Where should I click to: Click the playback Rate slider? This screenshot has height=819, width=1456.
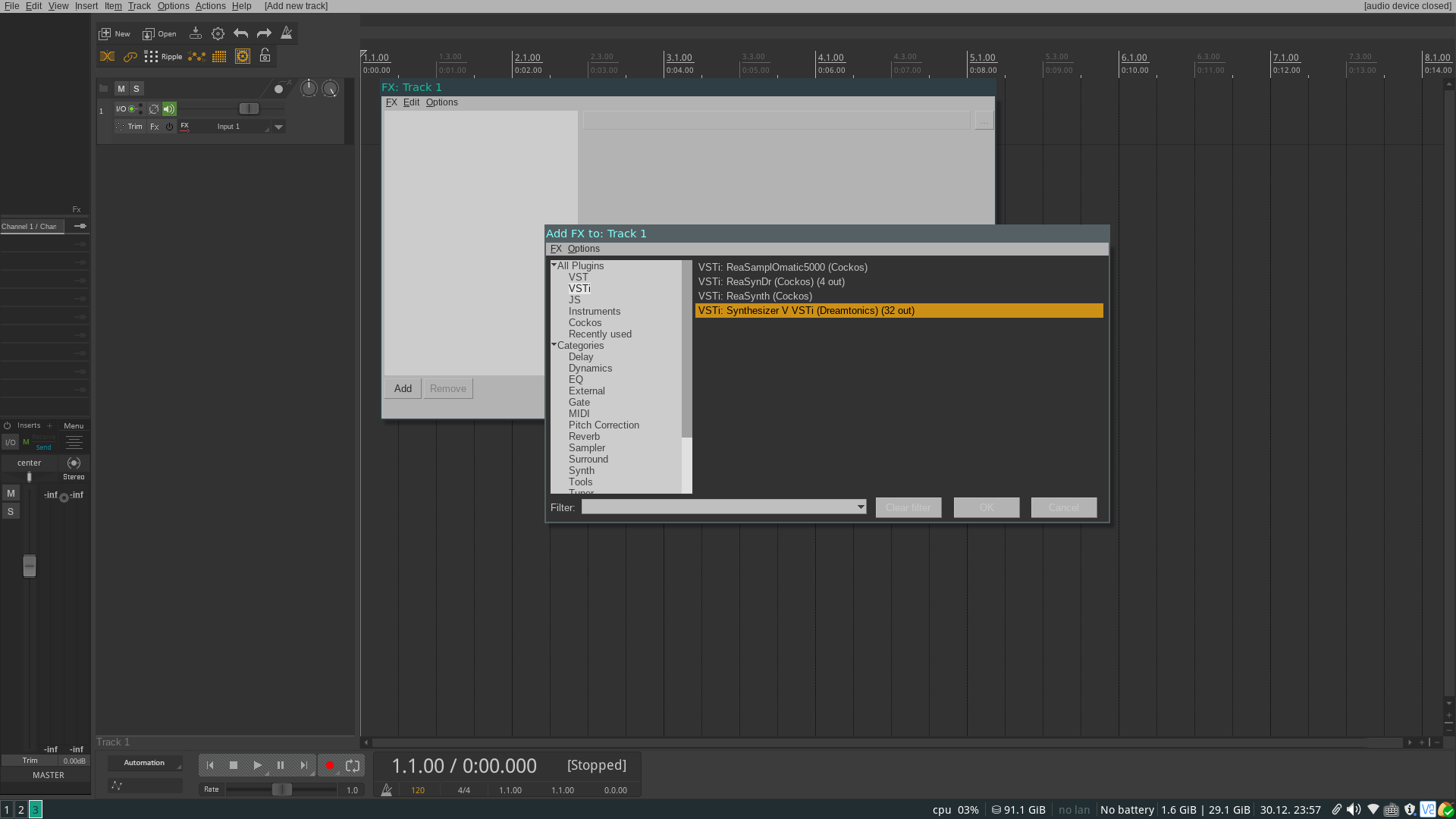point(281,790)
